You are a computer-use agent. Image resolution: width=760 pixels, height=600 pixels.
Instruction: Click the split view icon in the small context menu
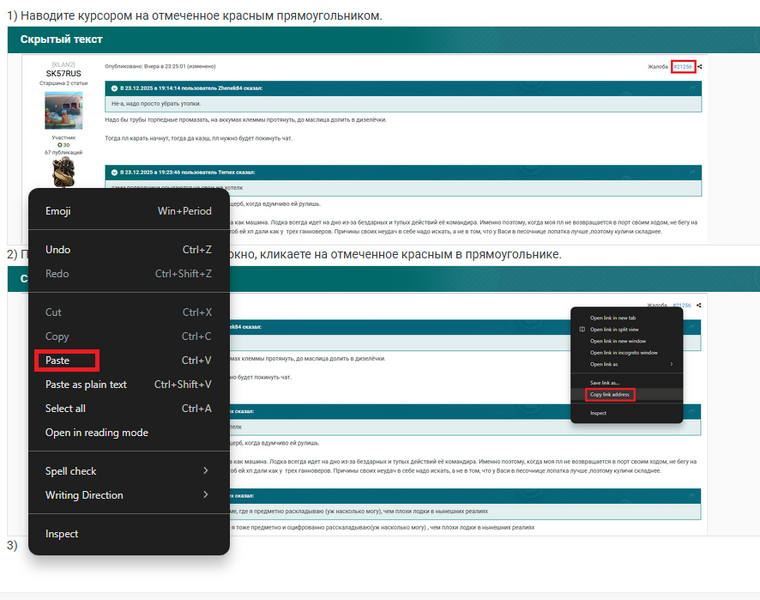[x=582, y=329]
